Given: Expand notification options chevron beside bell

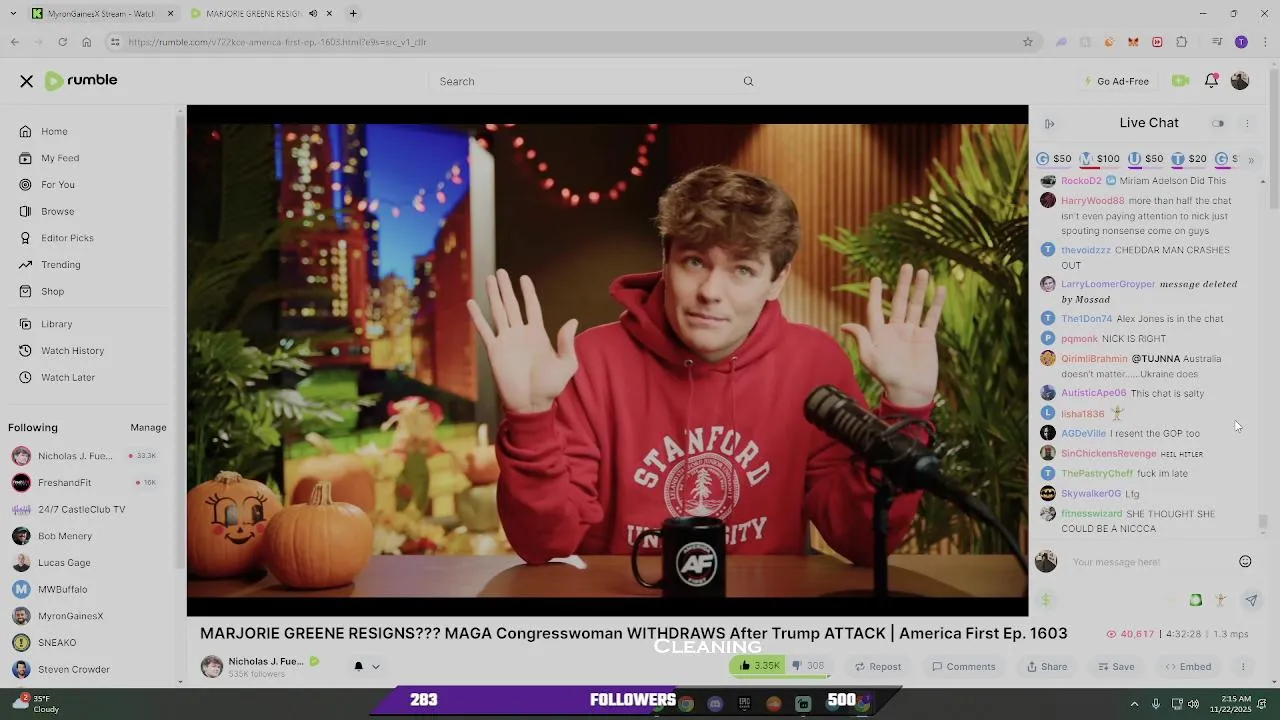Looking at the screenshot, I should pos(376,667).
